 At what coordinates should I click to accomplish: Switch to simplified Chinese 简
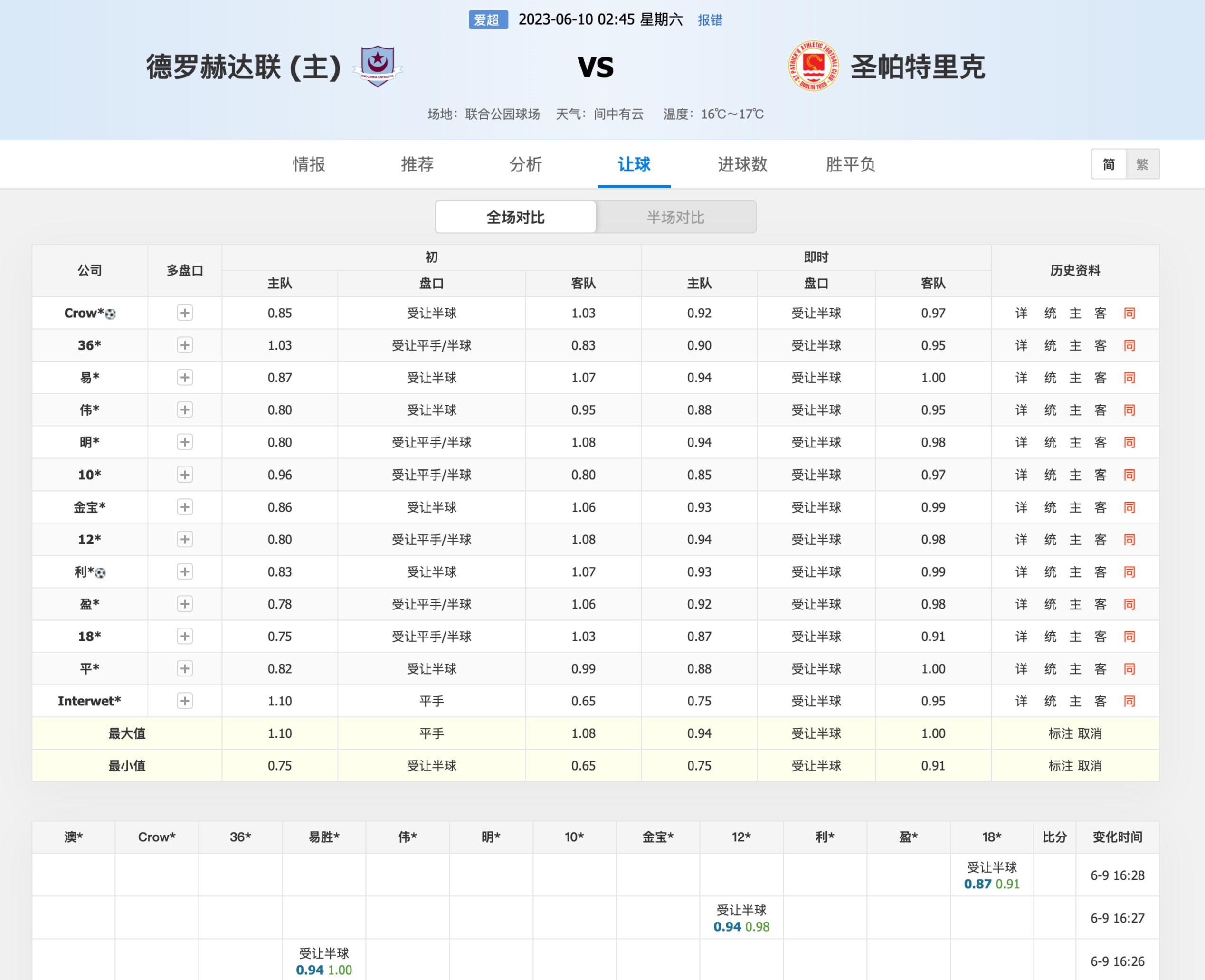[1109, 164]
